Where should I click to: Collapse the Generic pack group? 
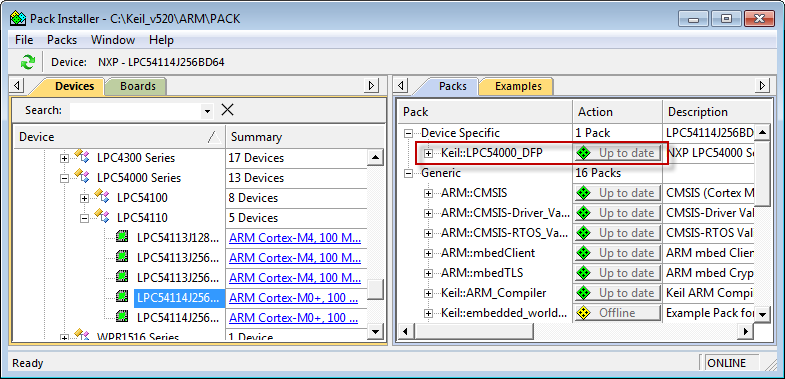[x=409, y=173]
